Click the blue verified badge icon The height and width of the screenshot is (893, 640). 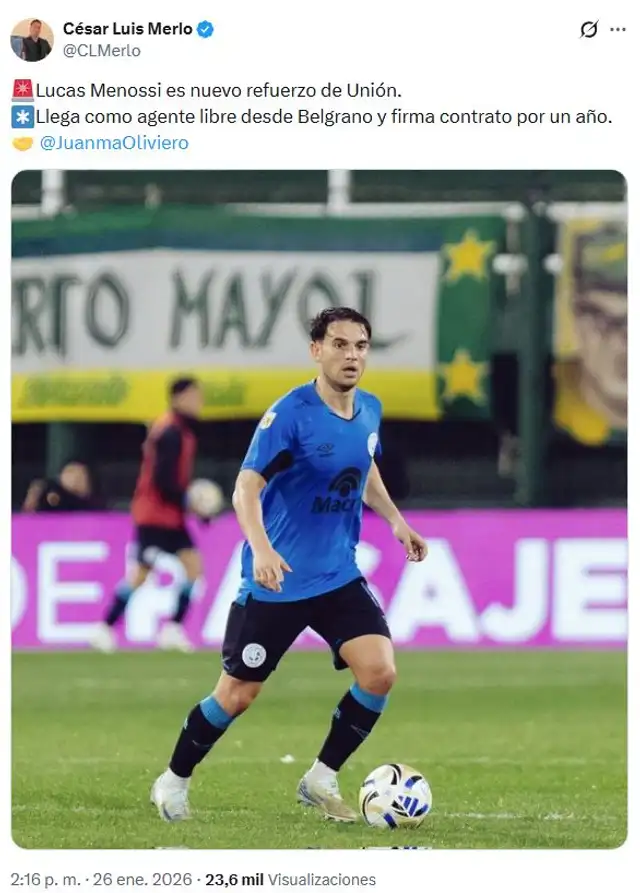pyautogui.click(x=205, y=29)
